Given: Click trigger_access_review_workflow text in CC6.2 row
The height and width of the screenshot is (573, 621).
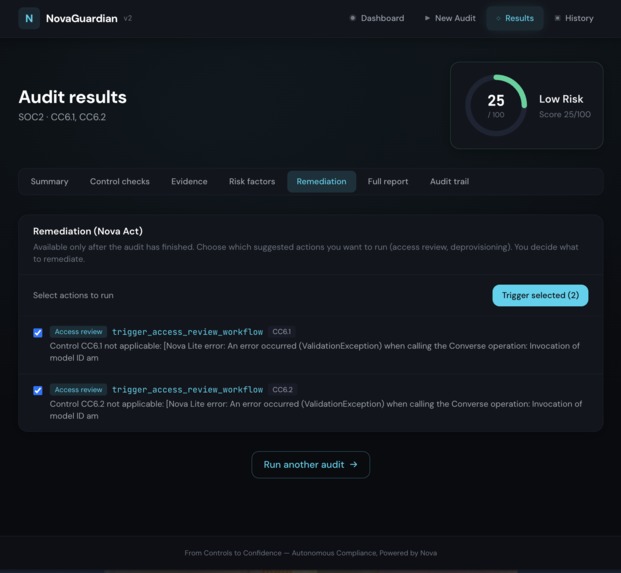Looking at the screenshot, I should (187, 390).
